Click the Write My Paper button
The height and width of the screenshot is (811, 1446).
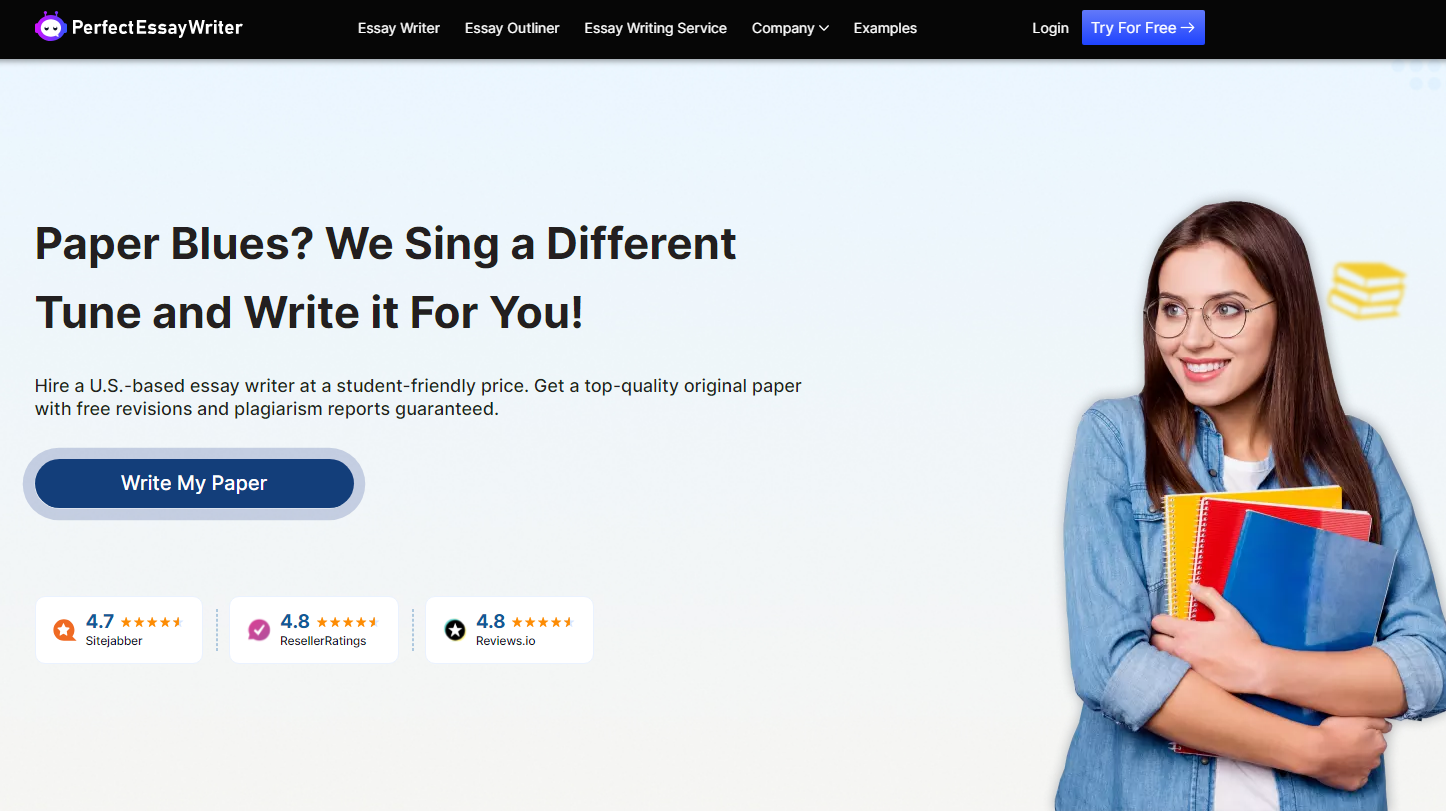[194, 483]
